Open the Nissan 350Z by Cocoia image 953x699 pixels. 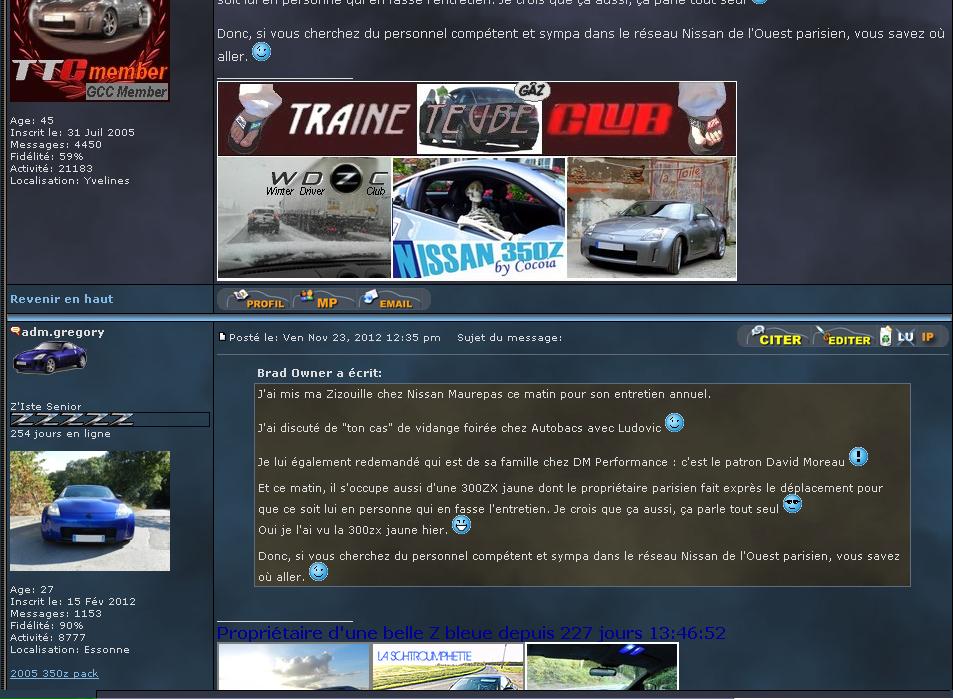pyautogui.click(x=479, y=218)
